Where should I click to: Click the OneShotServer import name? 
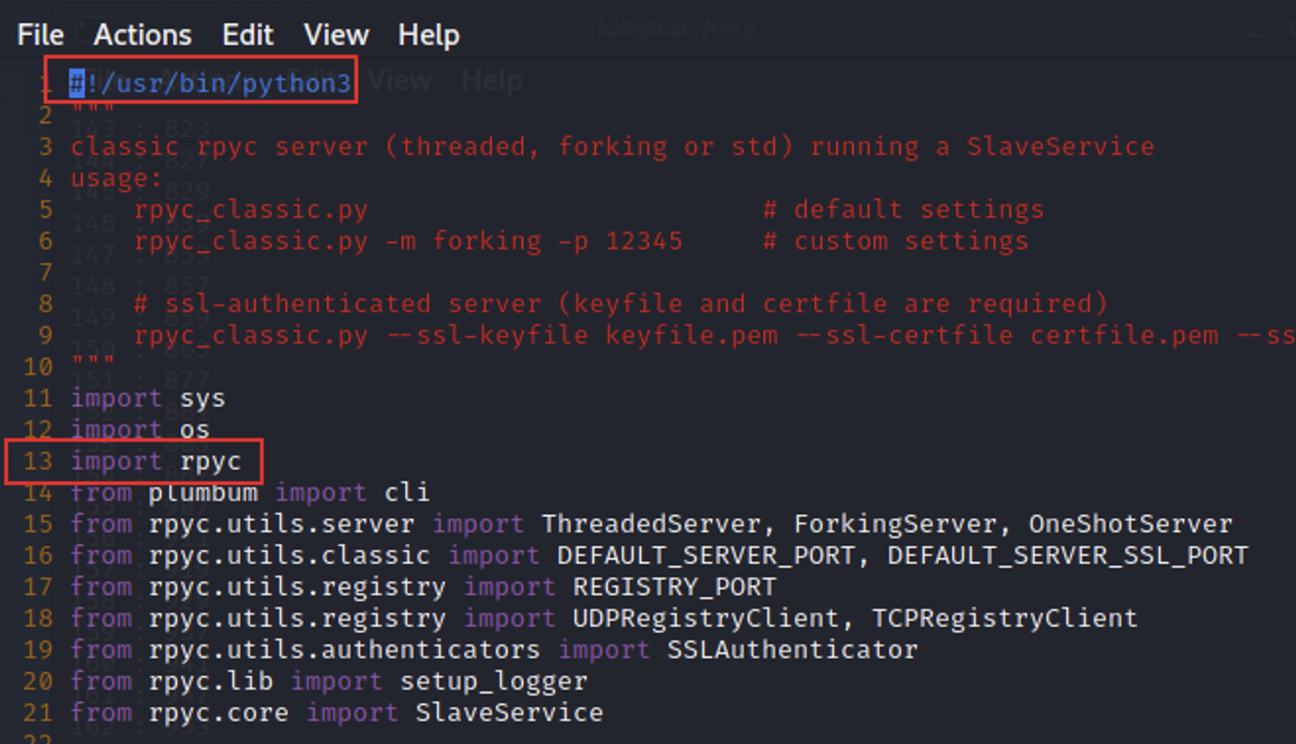1130,525
